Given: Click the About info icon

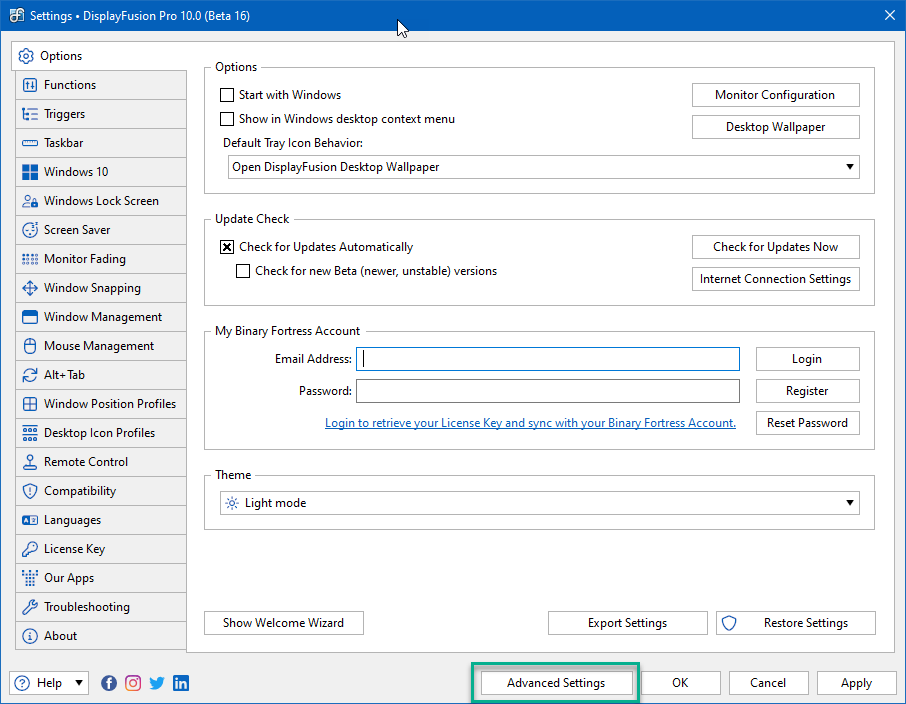Looking at the screenshot, I should tap(29, 636).
